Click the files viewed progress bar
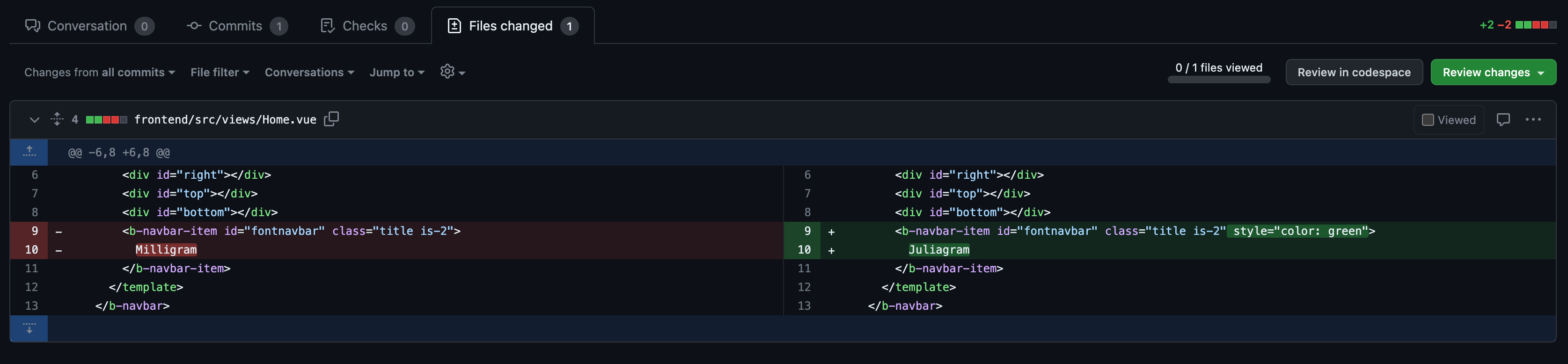1568x364 pixels. click(1219, 79)
